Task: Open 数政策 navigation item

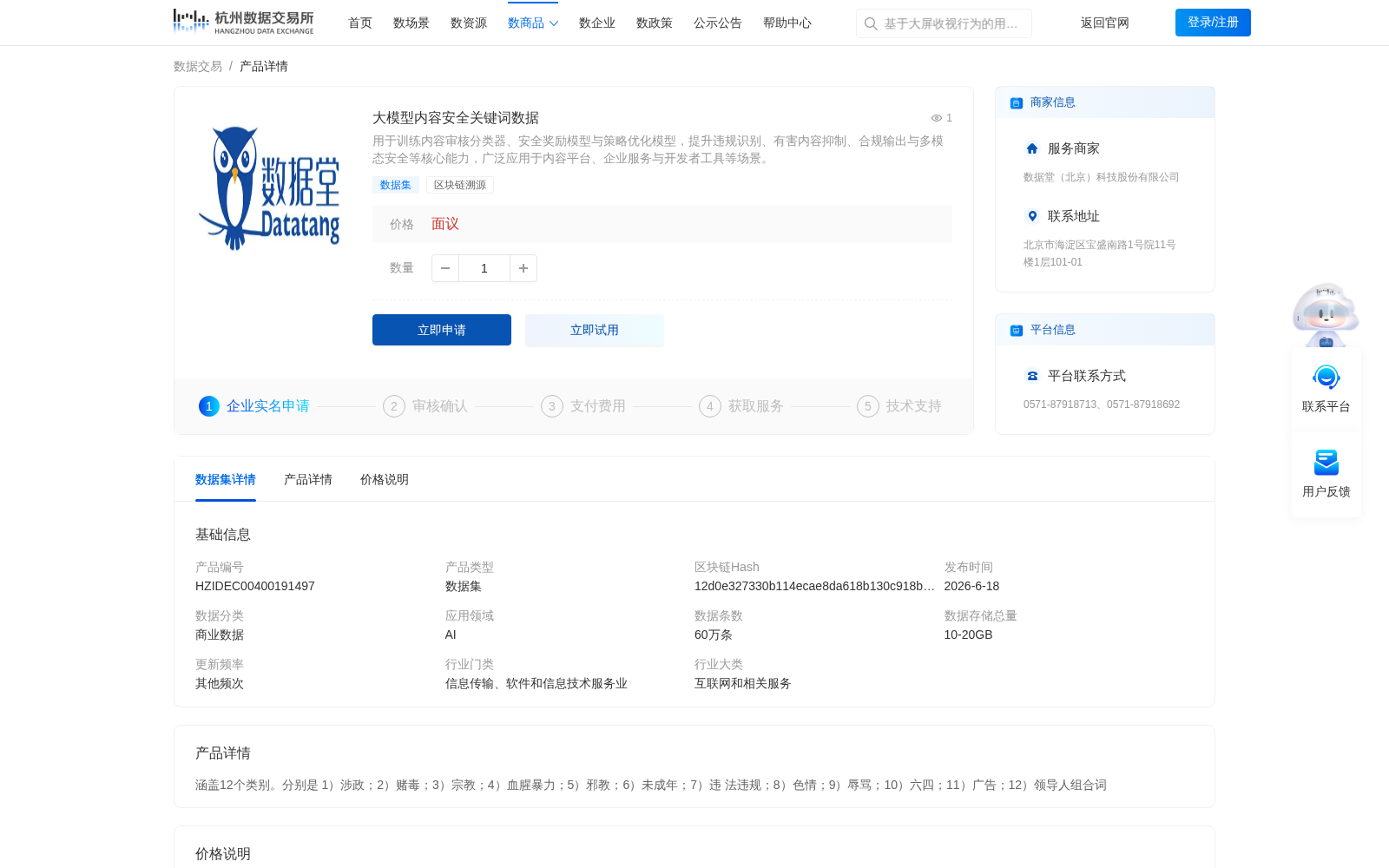Action: (655, 23)
